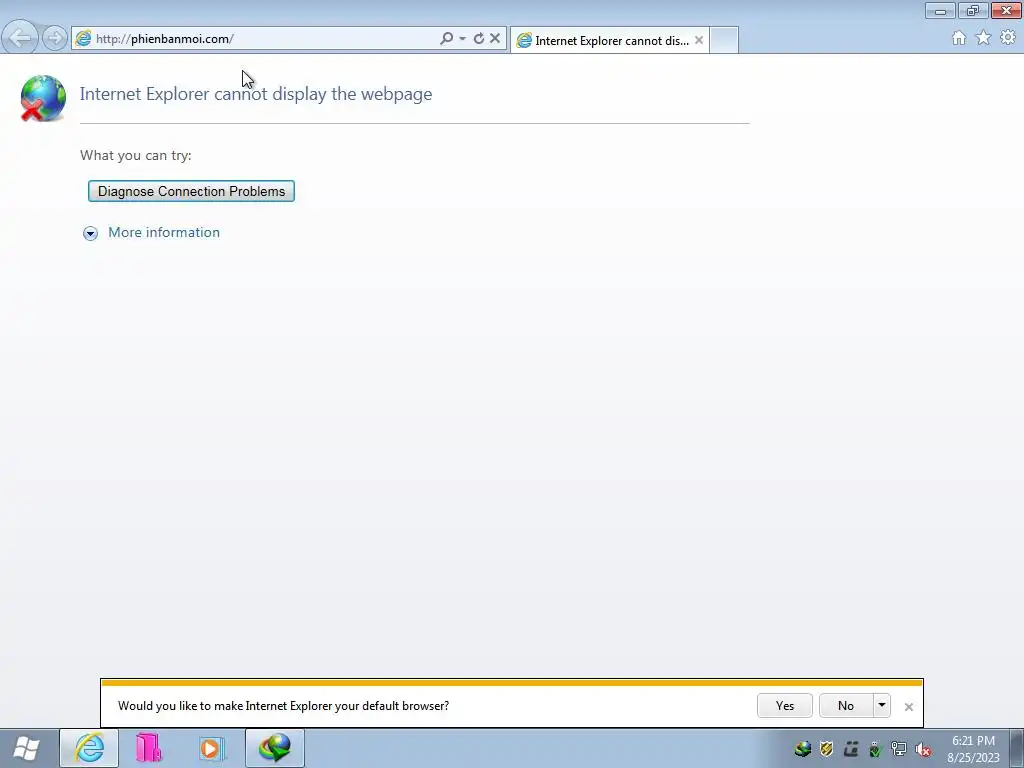Click Internet Explorer taskbar icon

coord(89,748)
